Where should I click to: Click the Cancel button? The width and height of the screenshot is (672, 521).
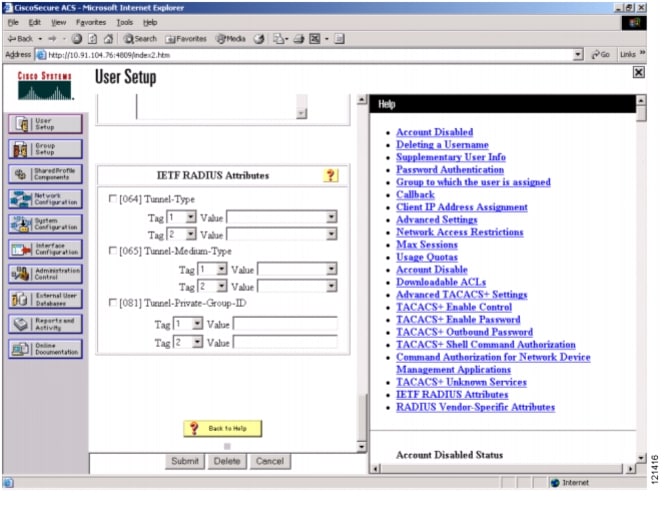coord(270,461)
